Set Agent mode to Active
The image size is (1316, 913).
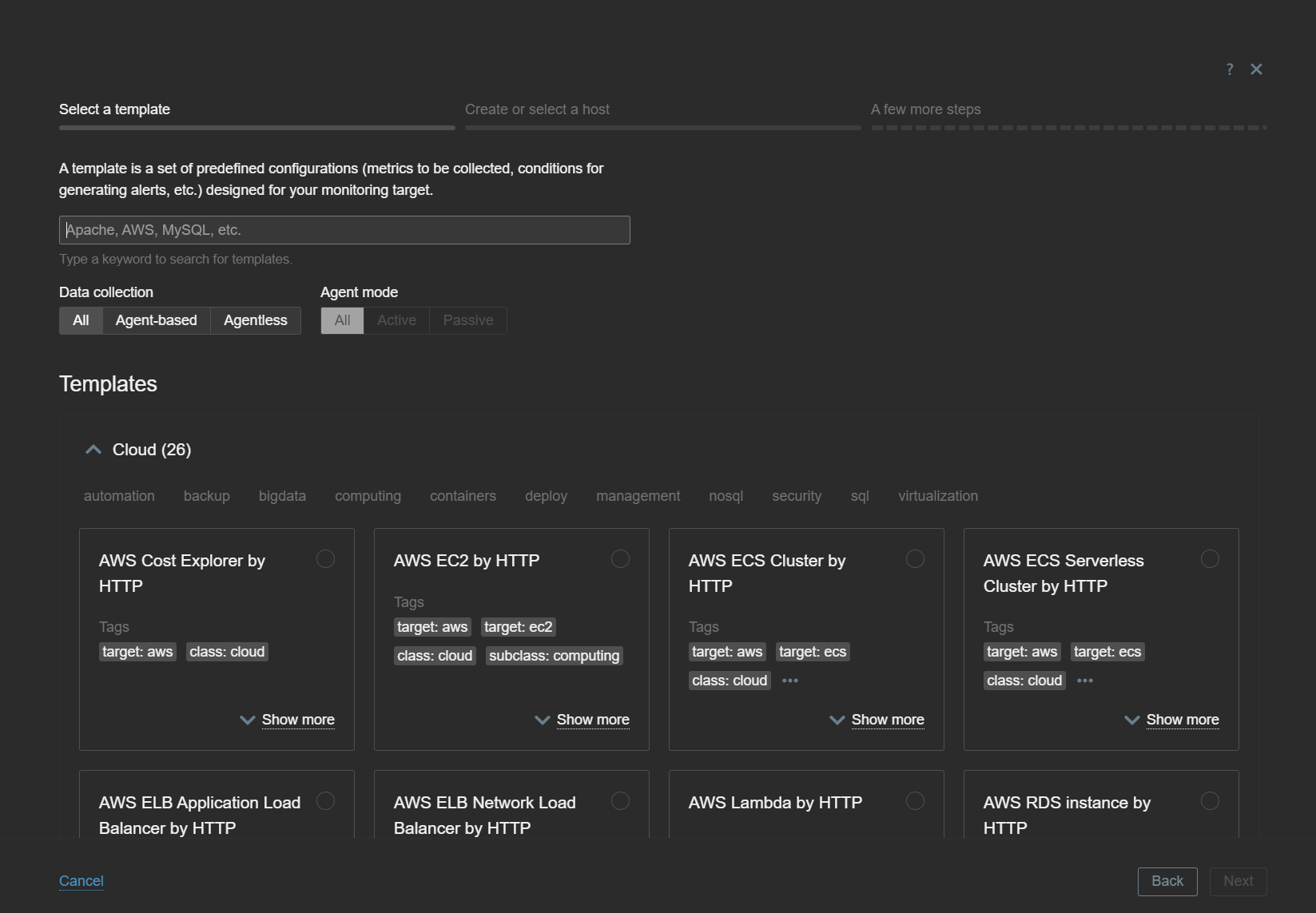[397, 320]
